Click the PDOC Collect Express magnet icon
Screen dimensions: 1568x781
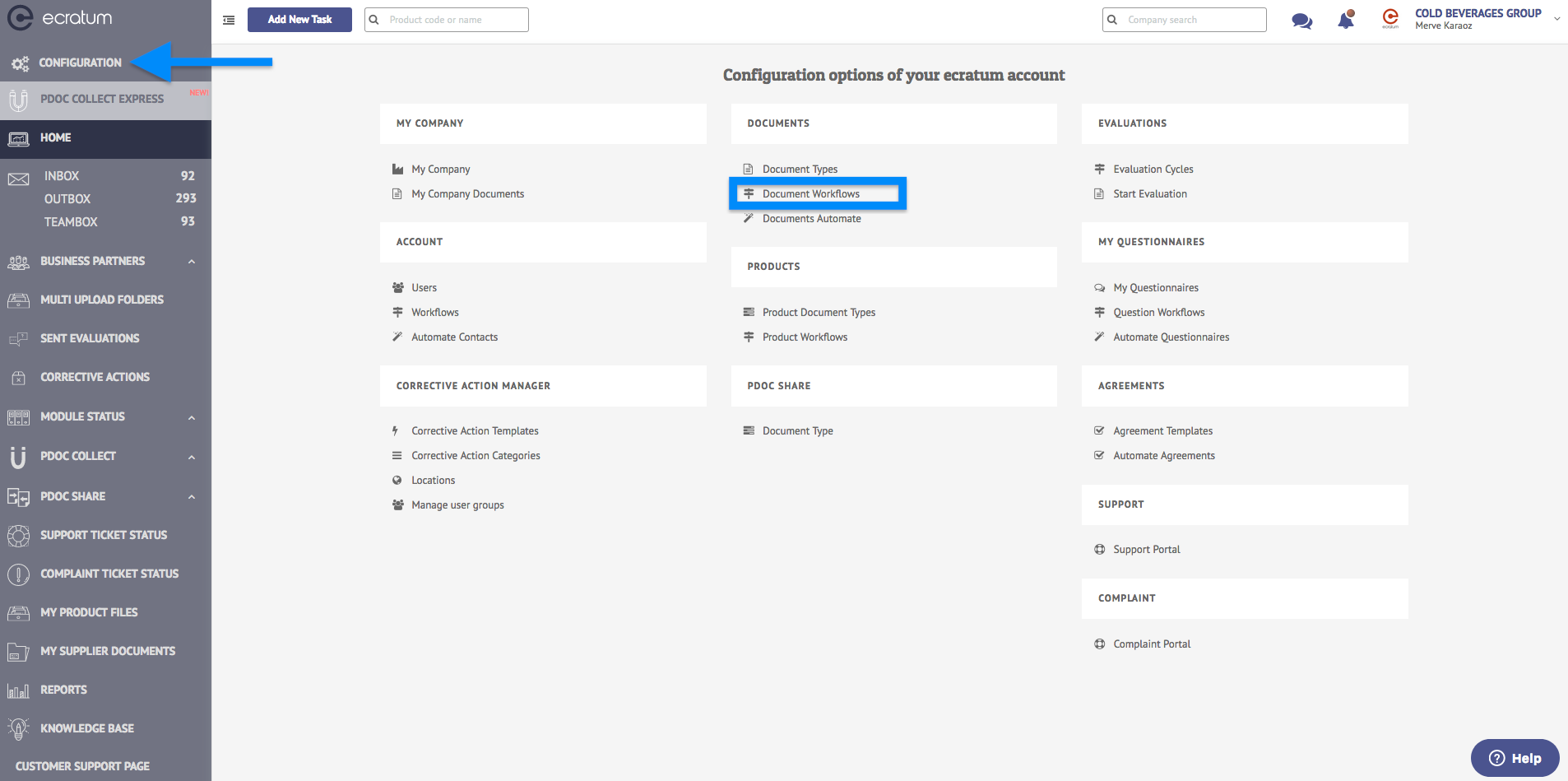click(x=18, y=100)
